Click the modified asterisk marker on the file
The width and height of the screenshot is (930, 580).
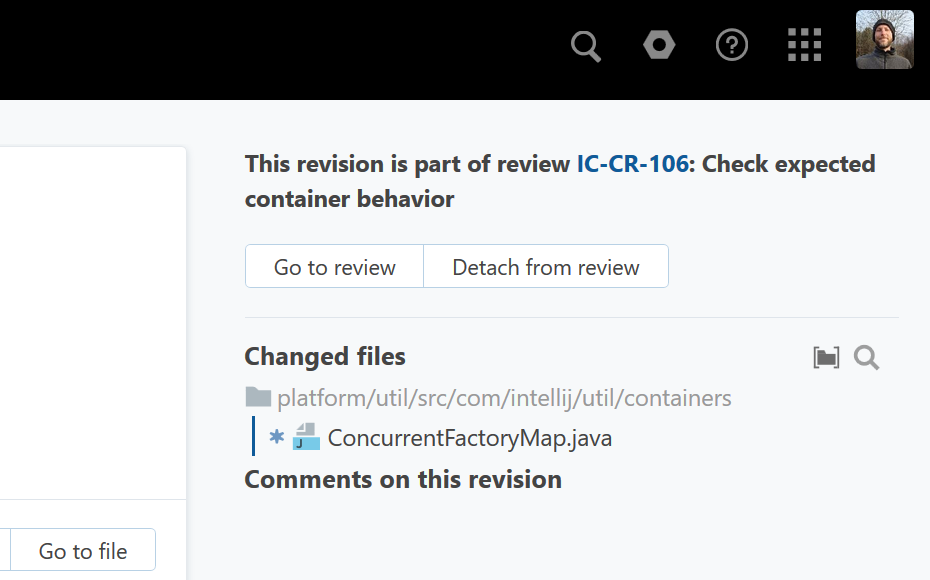pyautogui.click(x=277, y=437)
